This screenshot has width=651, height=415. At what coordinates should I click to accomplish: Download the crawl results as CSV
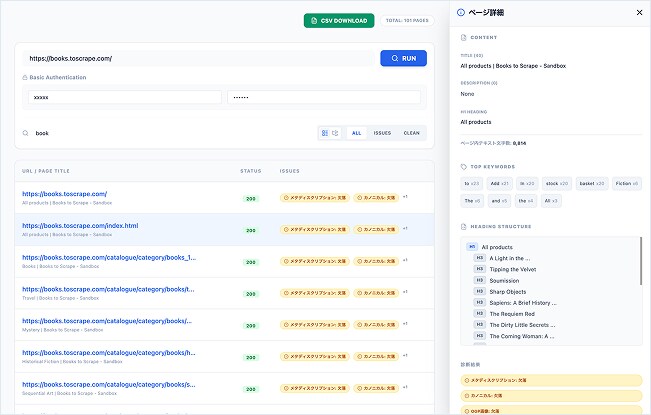[x=339, y=20]
